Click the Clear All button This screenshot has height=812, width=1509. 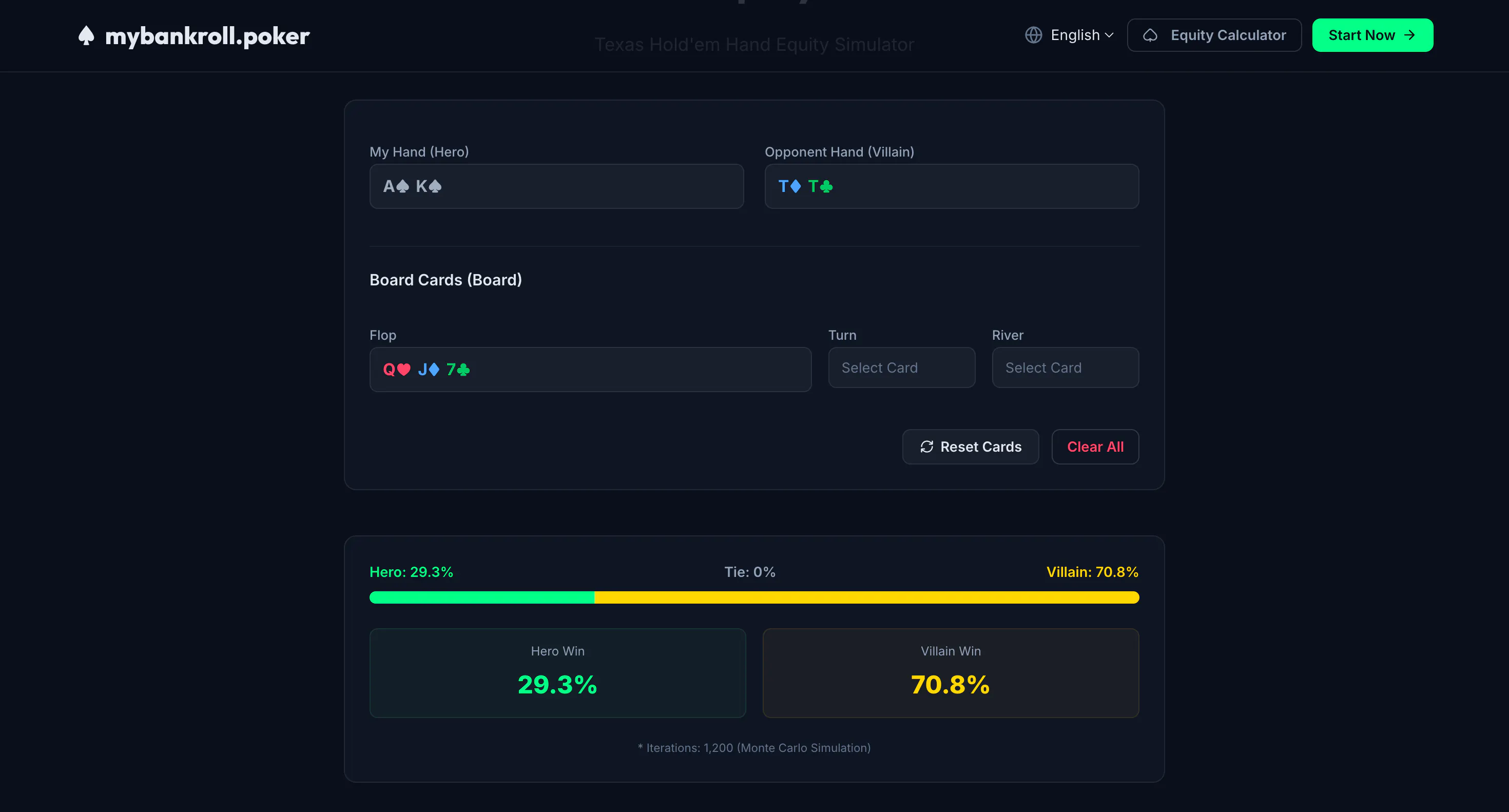click(x=1095, y=447)
